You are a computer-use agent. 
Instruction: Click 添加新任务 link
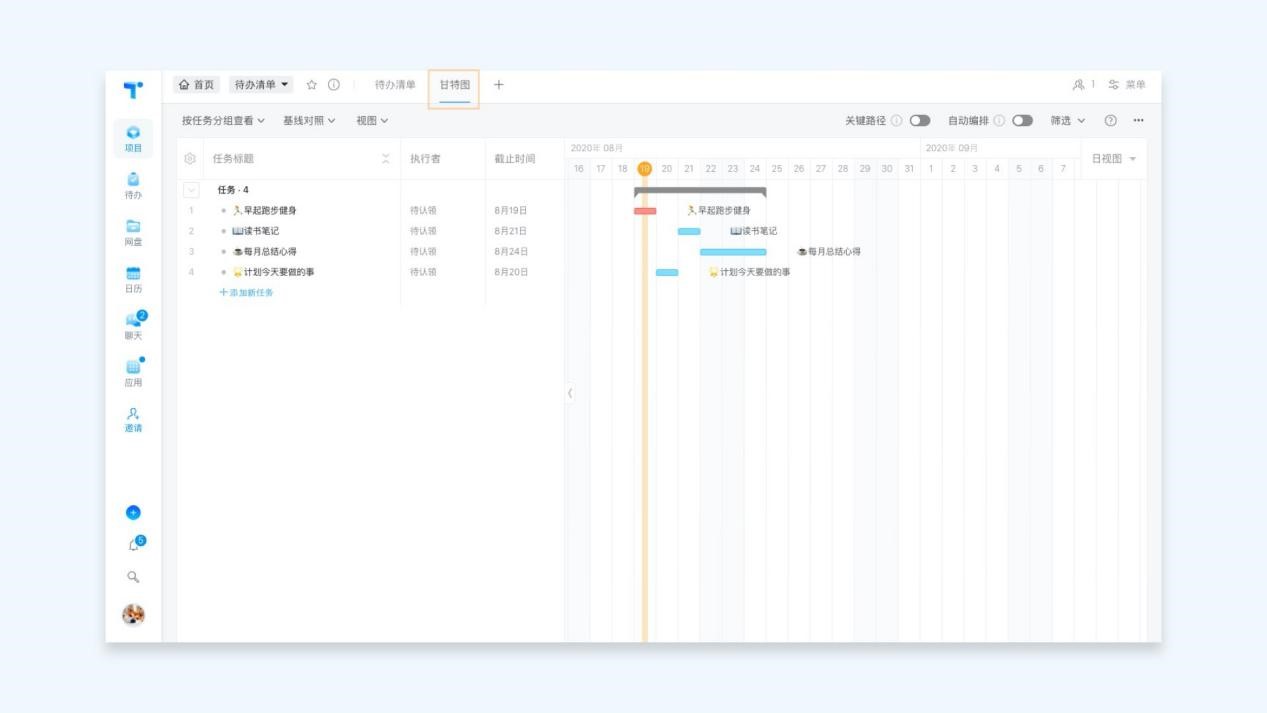click(246, 293)
